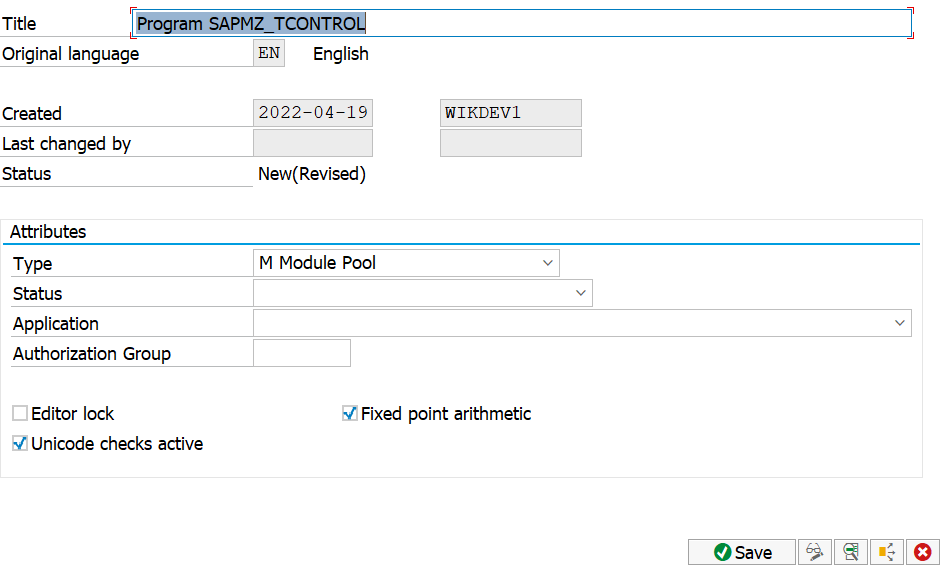The image size is (942, 569).
Task: Click the magnifier search-list icon
Action: pos(851,552)
